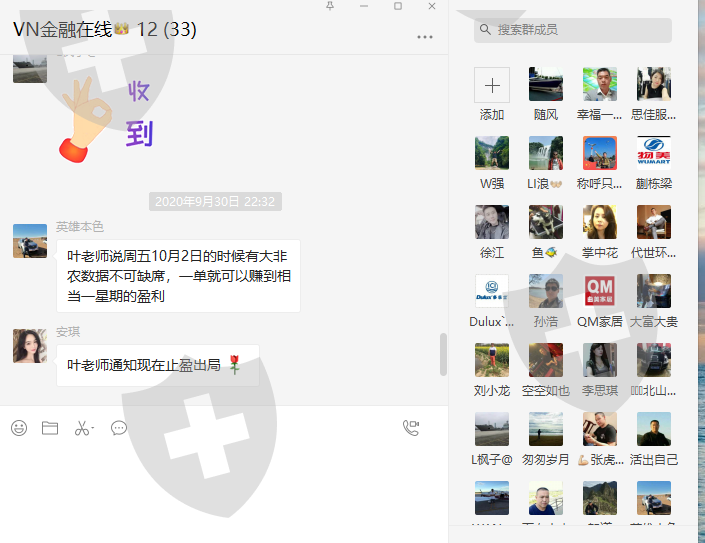Open member 大富大贵 avatar
This screenshot has width=705, height=543.
[x=654, y=291]
